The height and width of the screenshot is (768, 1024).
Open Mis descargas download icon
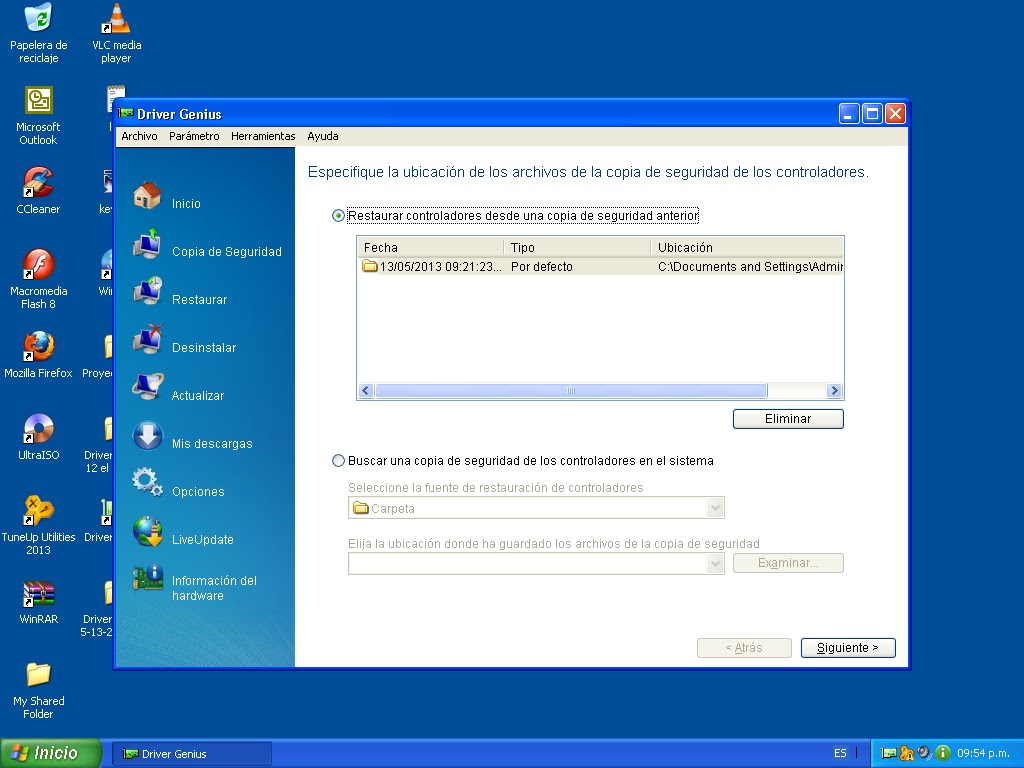pyautogui.click(x=148, y=436)
